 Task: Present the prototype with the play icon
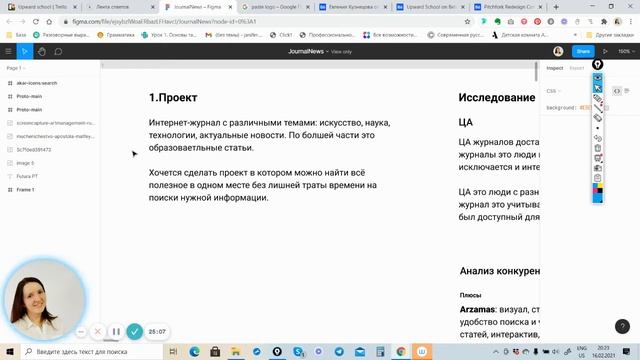pyautogui.click(x=605, y=51)
